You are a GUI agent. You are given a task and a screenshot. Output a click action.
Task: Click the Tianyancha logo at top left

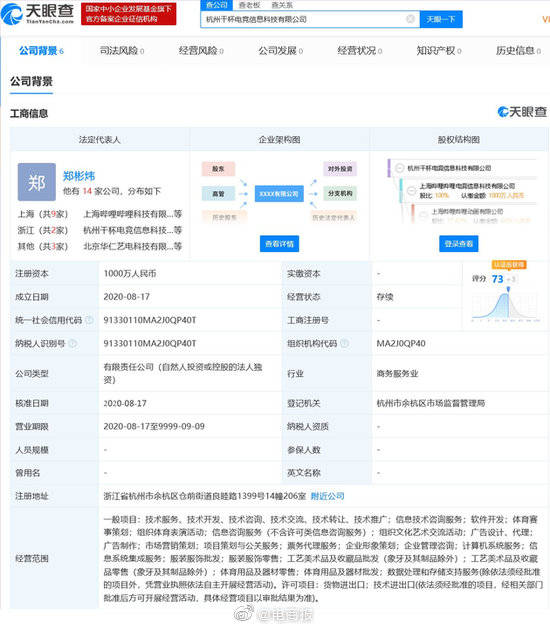coord(38,13)
